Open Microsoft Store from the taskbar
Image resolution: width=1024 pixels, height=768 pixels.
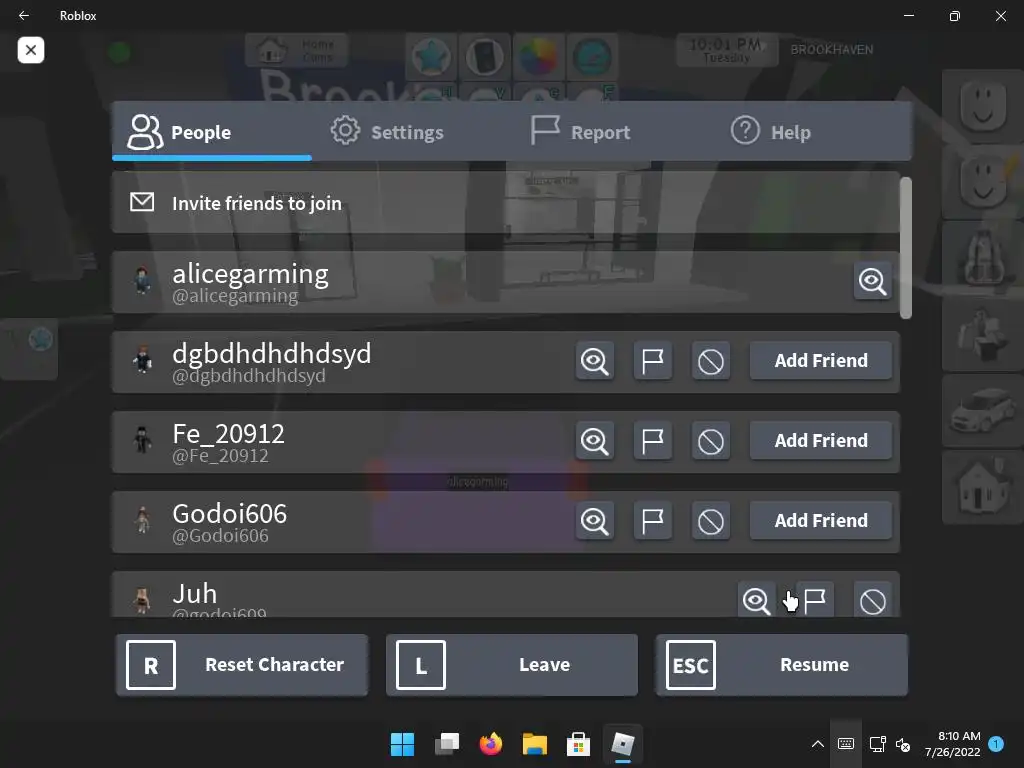(578, 744)
